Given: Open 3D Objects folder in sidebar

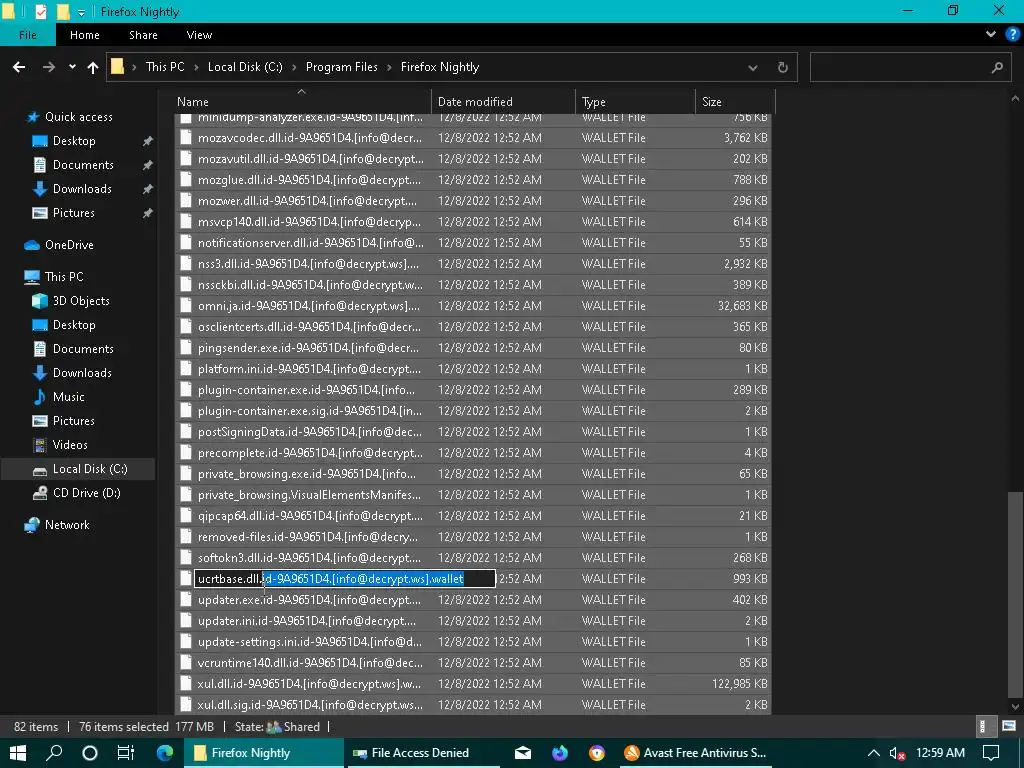Looking at the screenshot, I should pos(81,301).
